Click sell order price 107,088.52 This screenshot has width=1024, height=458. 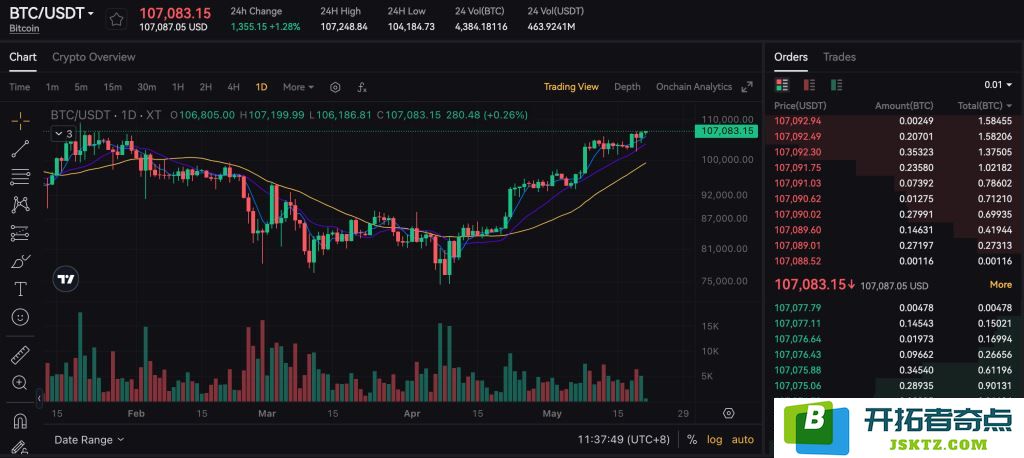click(797, 261)
